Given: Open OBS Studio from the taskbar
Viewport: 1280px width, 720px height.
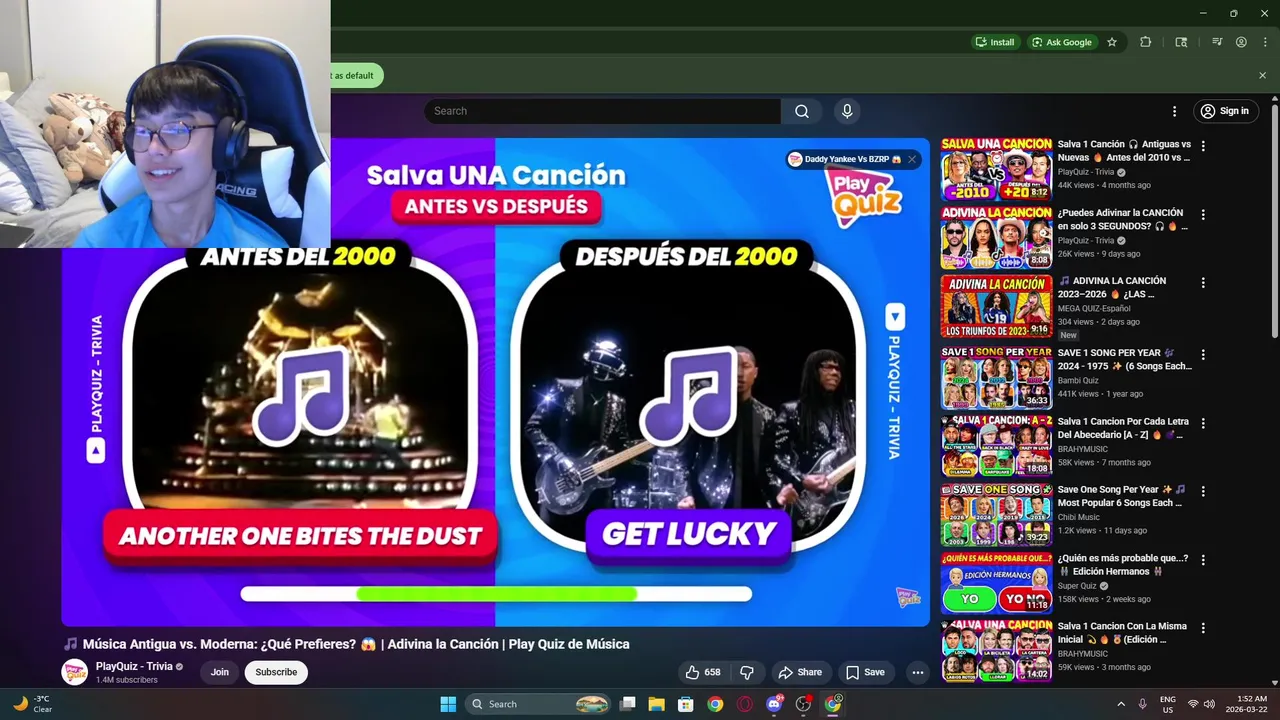Looking at the screenshot, I should (x=803, y=704).
